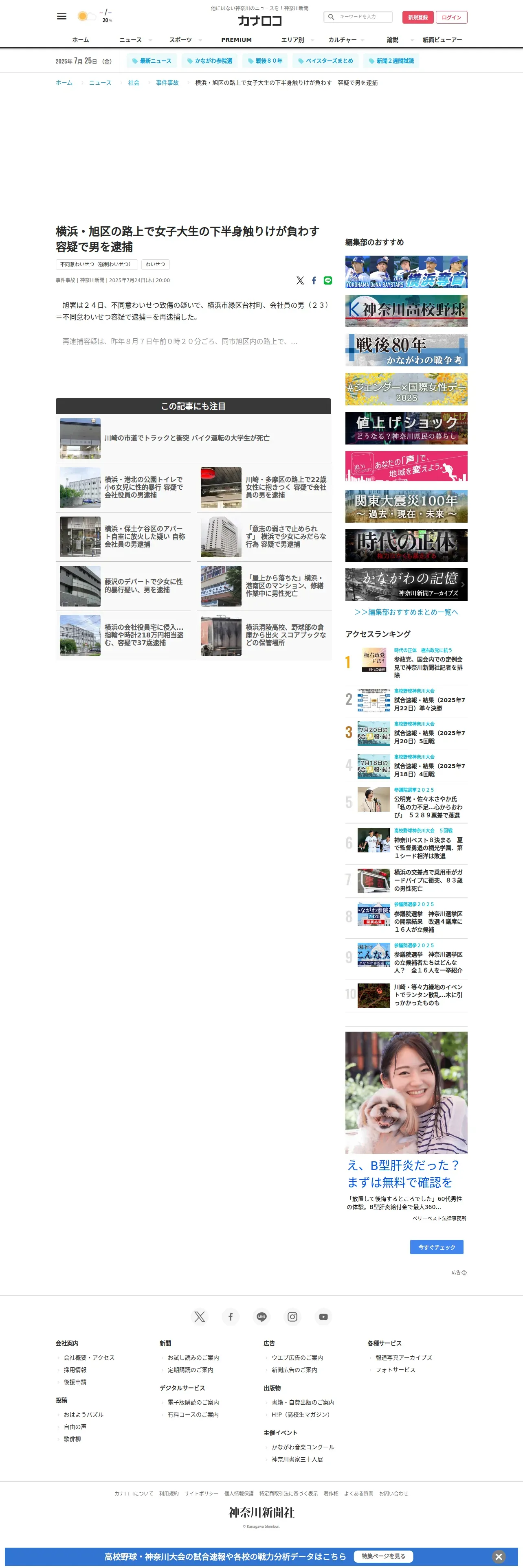
Task: Click the ログイン button
Action: pyautogui.click(x=451, y=17)
